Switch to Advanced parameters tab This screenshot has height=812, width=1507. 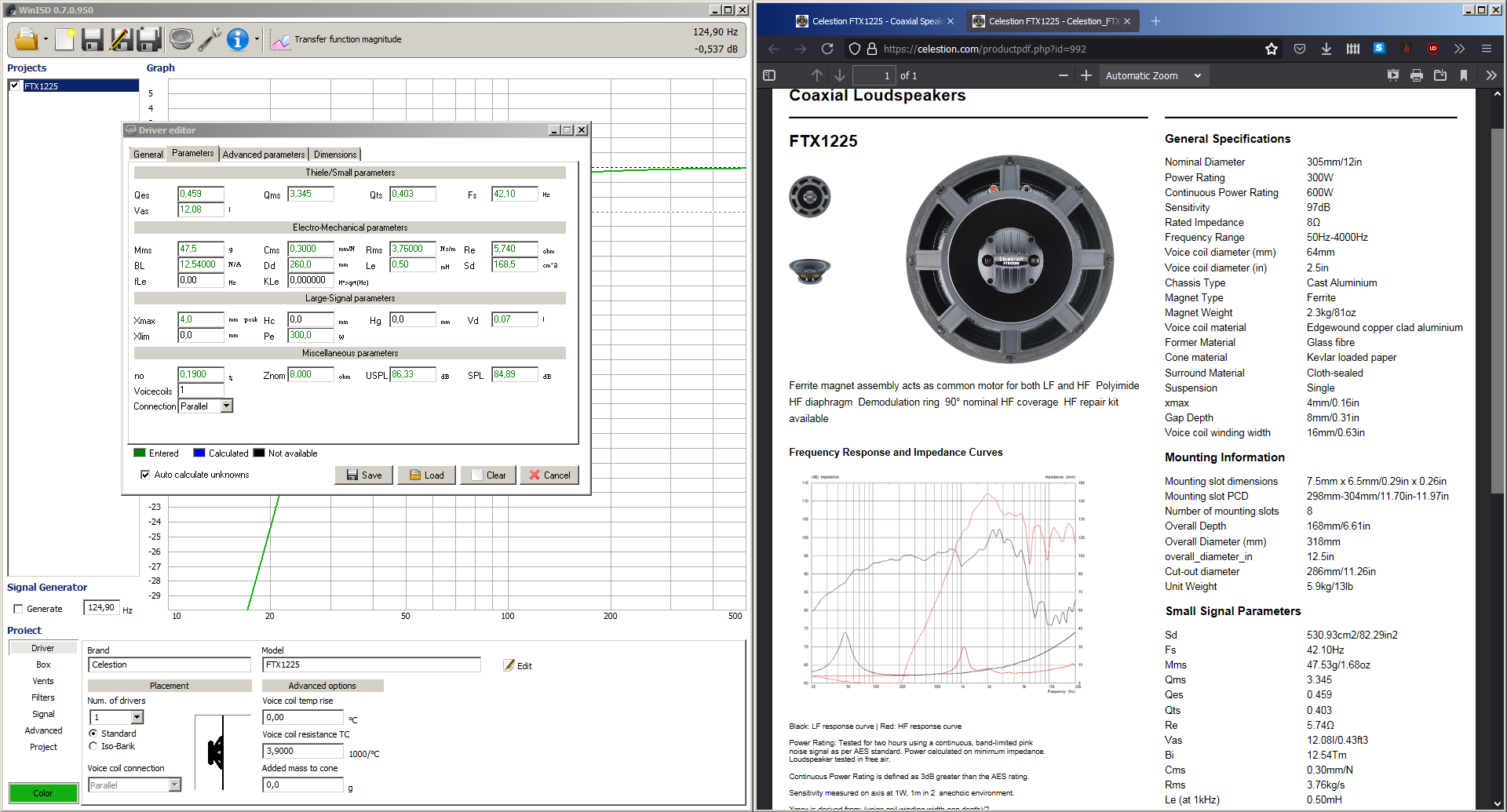point(264,155)
